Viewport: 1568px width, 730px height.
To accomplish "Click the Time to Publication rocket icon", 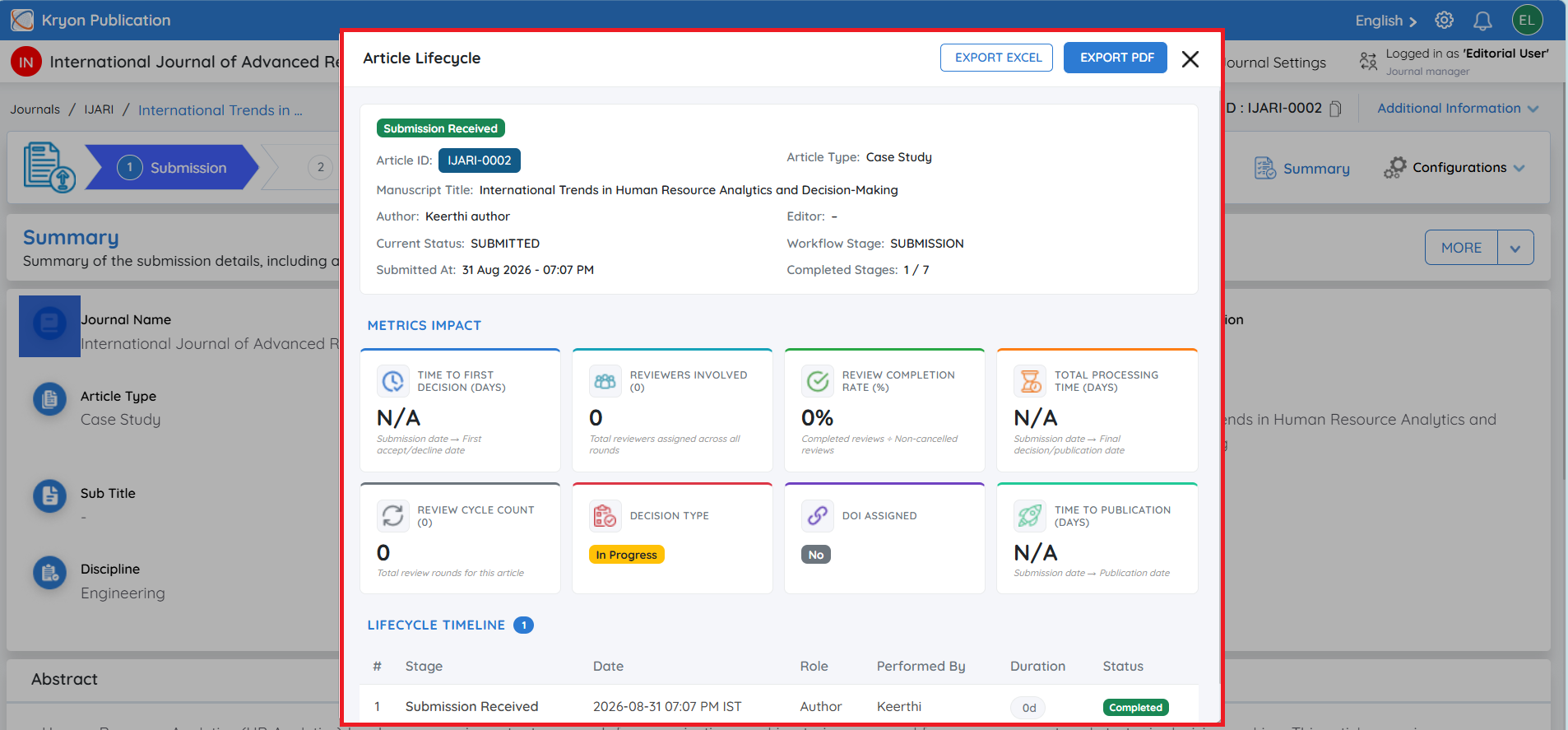I will coord(1030,516).
